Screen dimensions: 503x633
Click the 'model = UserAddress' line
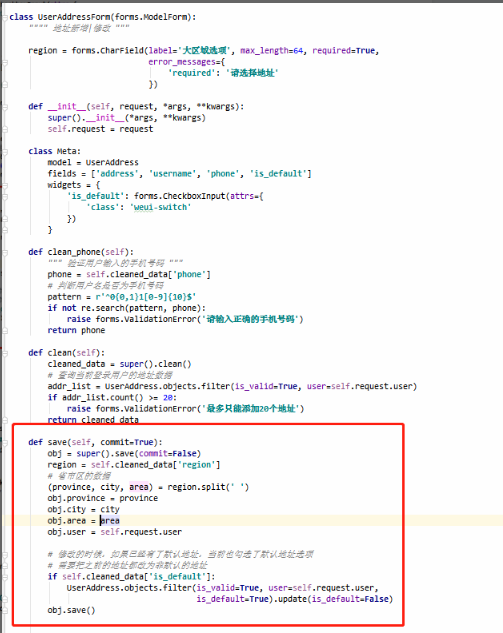pyautogui.click(x=93, y=163)
